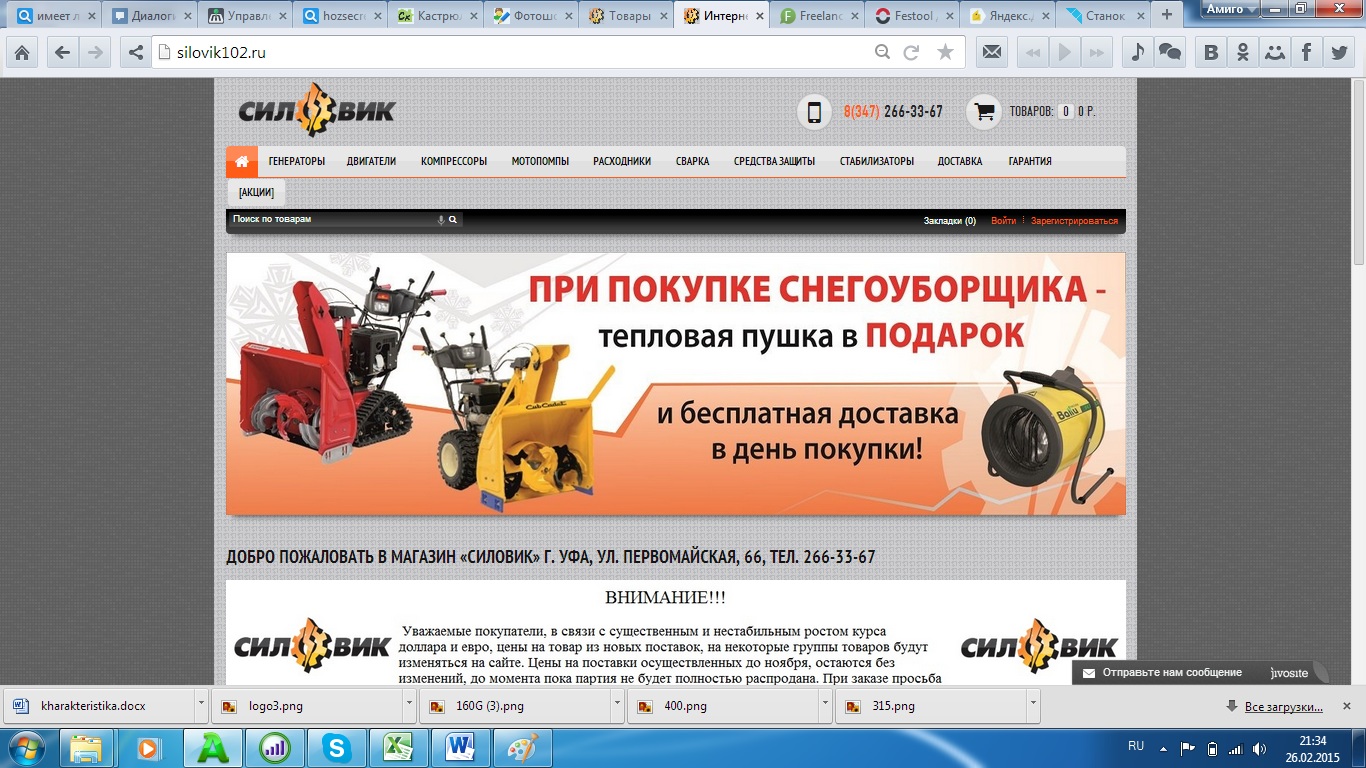The image size is (1366, 768).
Task: Bookmark this page with the star icon
Action: (x=945, y=53)
